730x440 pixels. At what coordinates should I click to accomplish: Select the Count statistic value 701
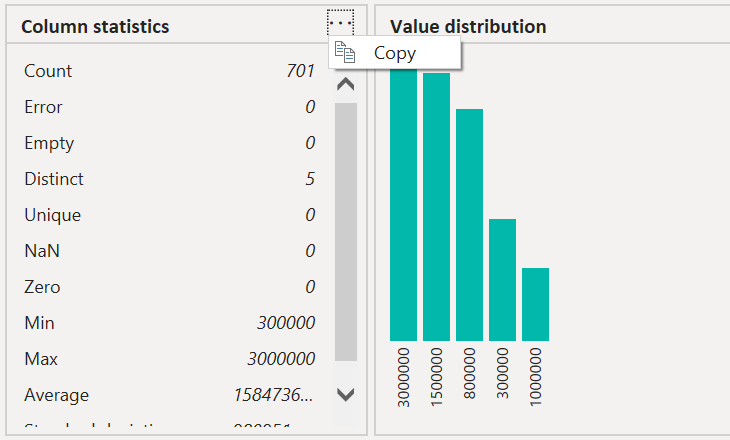(x=300, y=71)
